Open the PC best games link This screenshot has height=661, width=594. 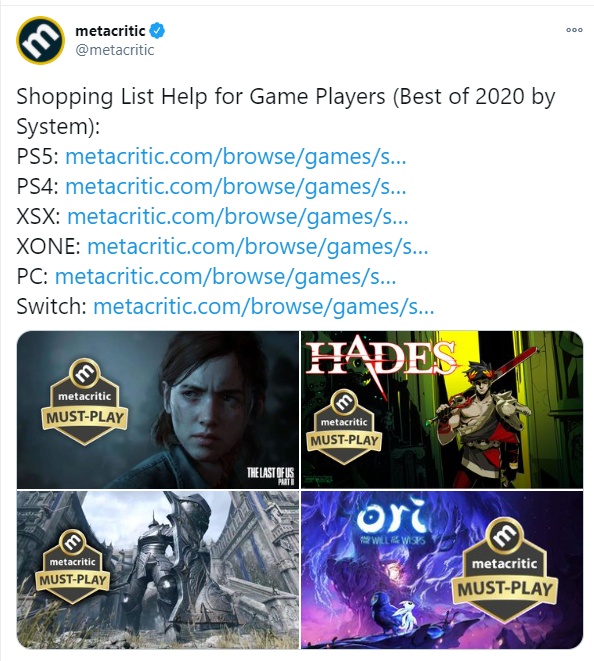tap(226, 276)
